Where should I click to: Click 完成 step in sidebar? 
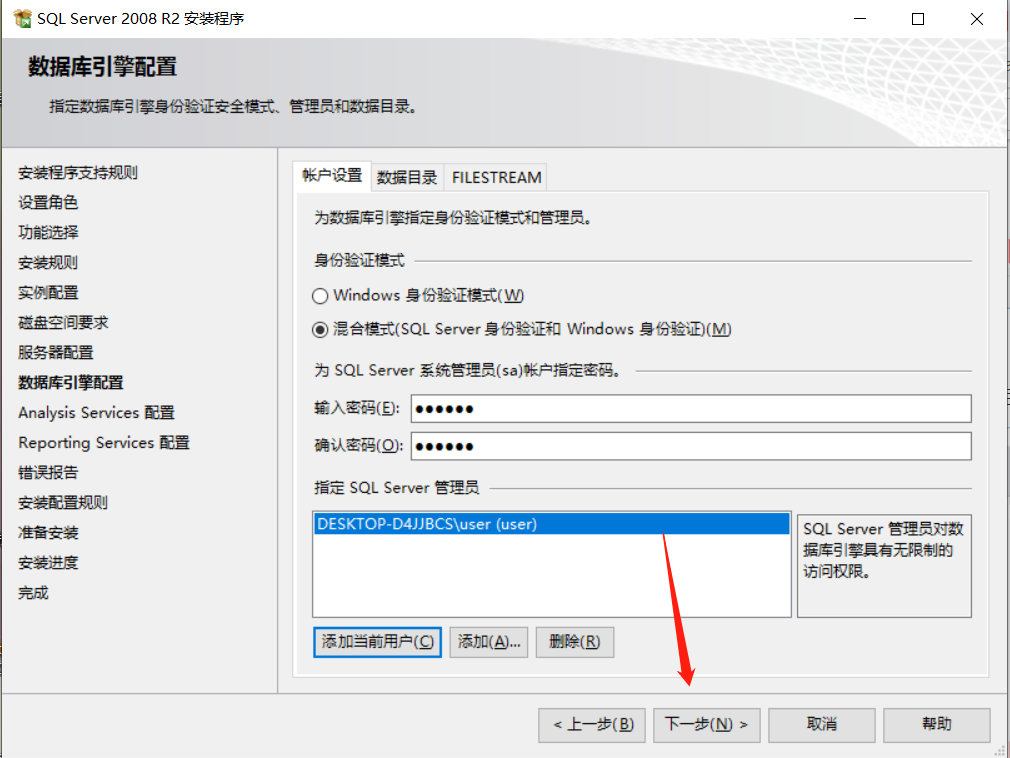coord(33,593)
